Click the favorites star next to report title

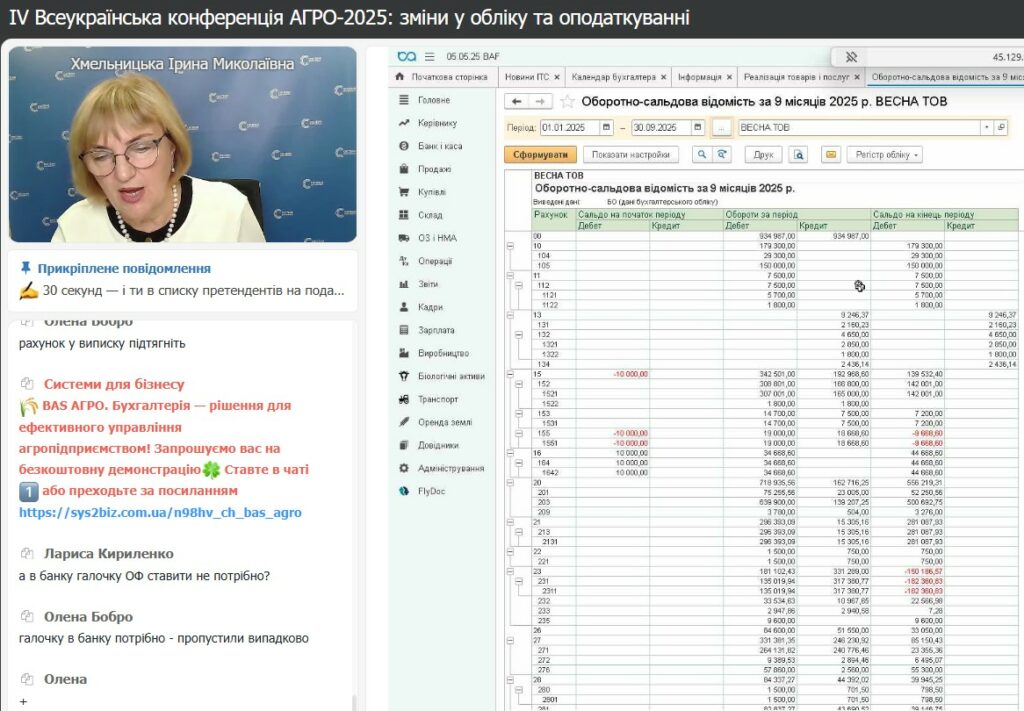tap(568, 102)
